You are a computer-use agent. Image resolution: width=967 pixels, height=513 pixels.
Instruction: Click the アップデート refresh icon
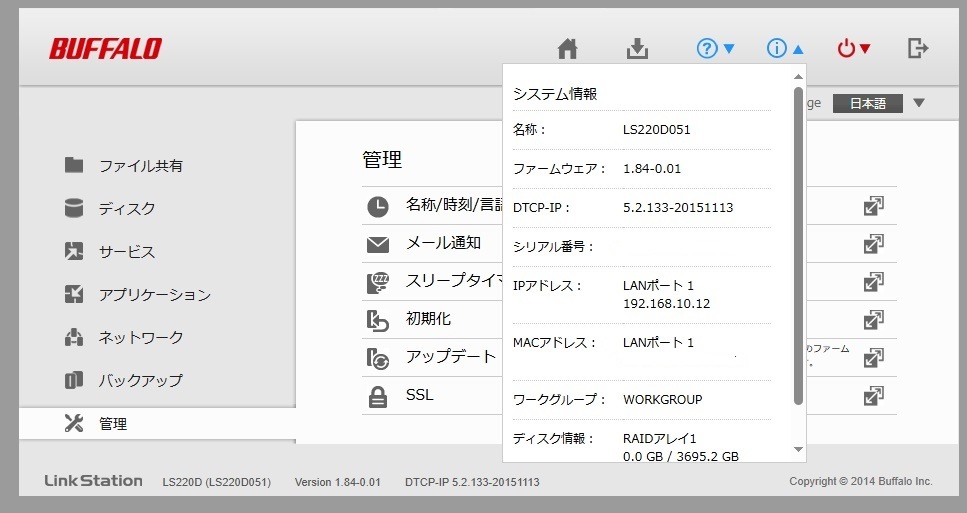(378, 359)
